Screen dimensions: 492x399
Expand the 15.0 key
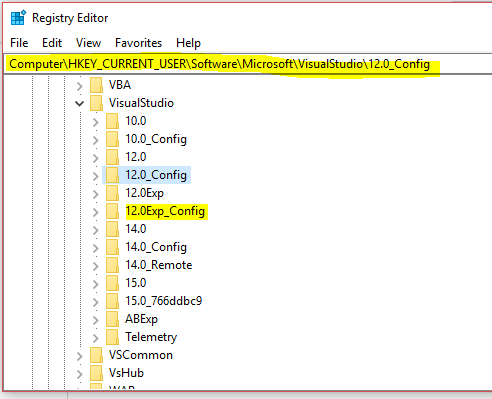tap(96, 284)
